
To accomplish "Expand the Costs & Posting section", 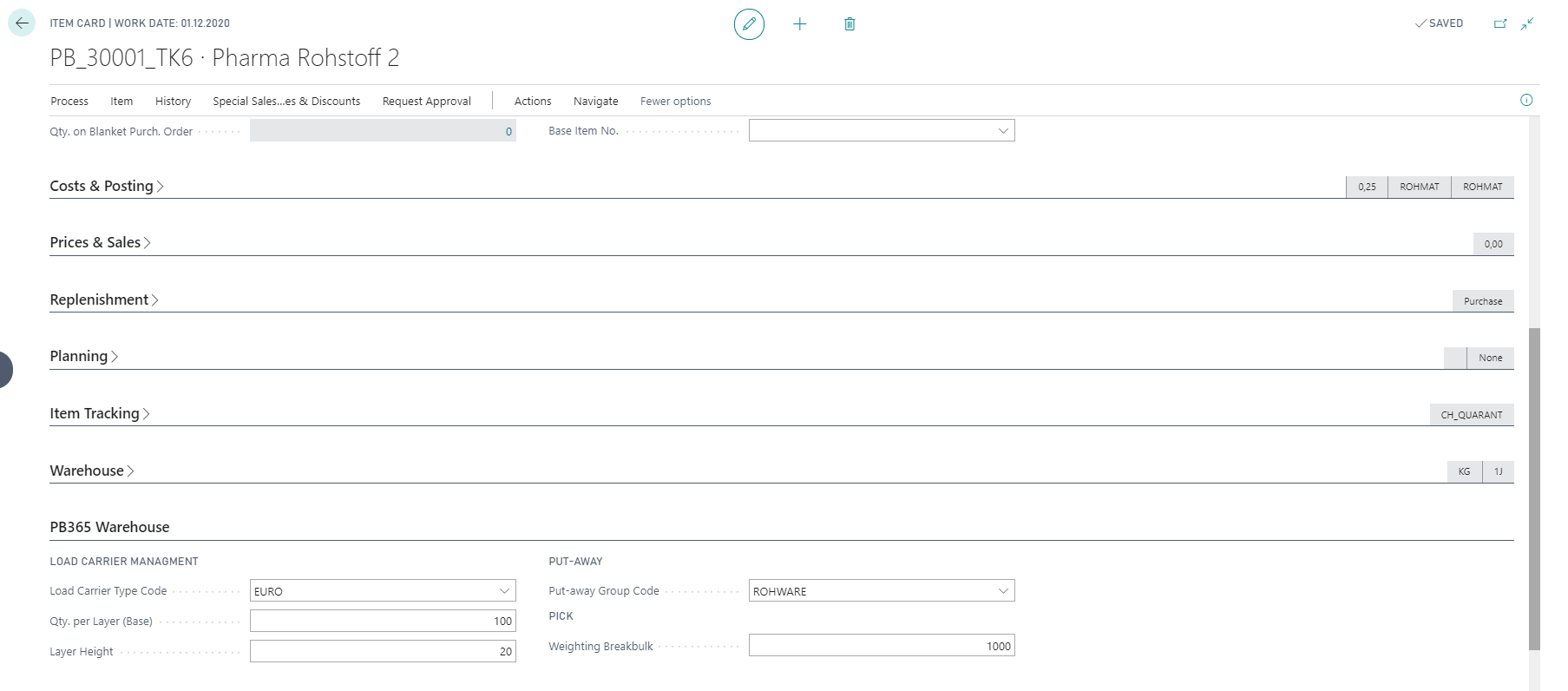I will click(x=107, y=186).
